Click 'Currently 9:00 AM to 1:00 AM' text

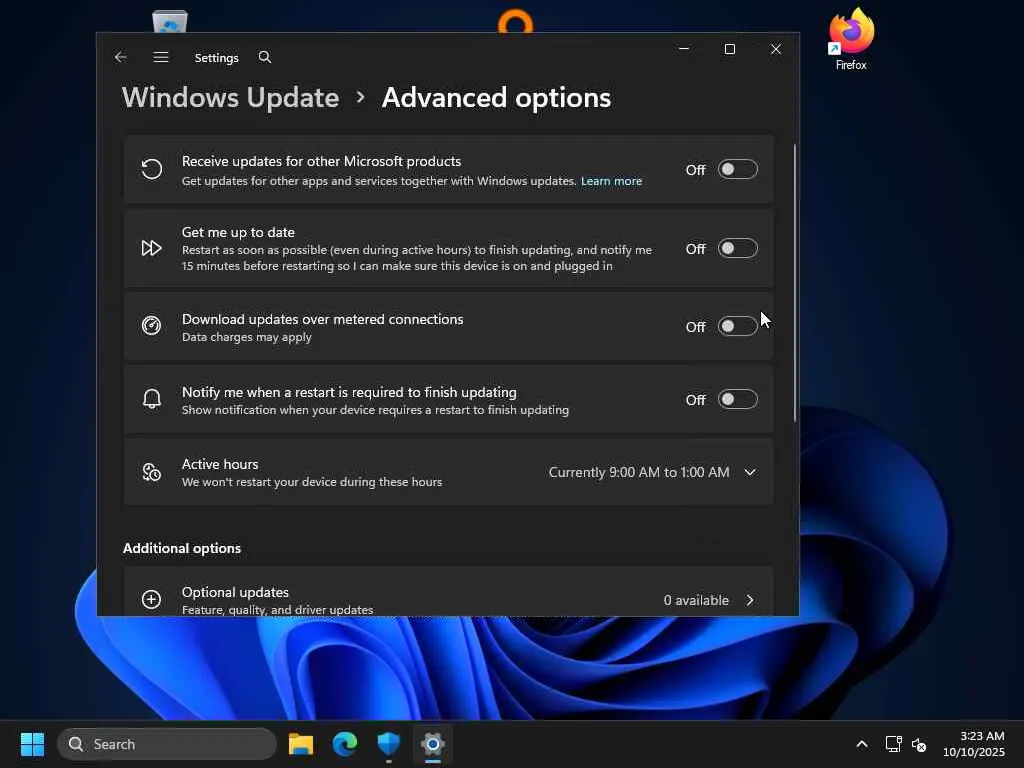coord(639,472)
